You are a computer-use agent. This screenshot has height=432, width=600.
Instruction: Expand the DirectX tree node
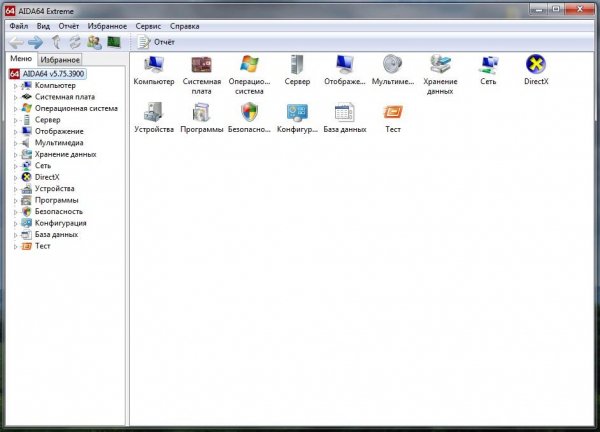(x=15, y=178)
